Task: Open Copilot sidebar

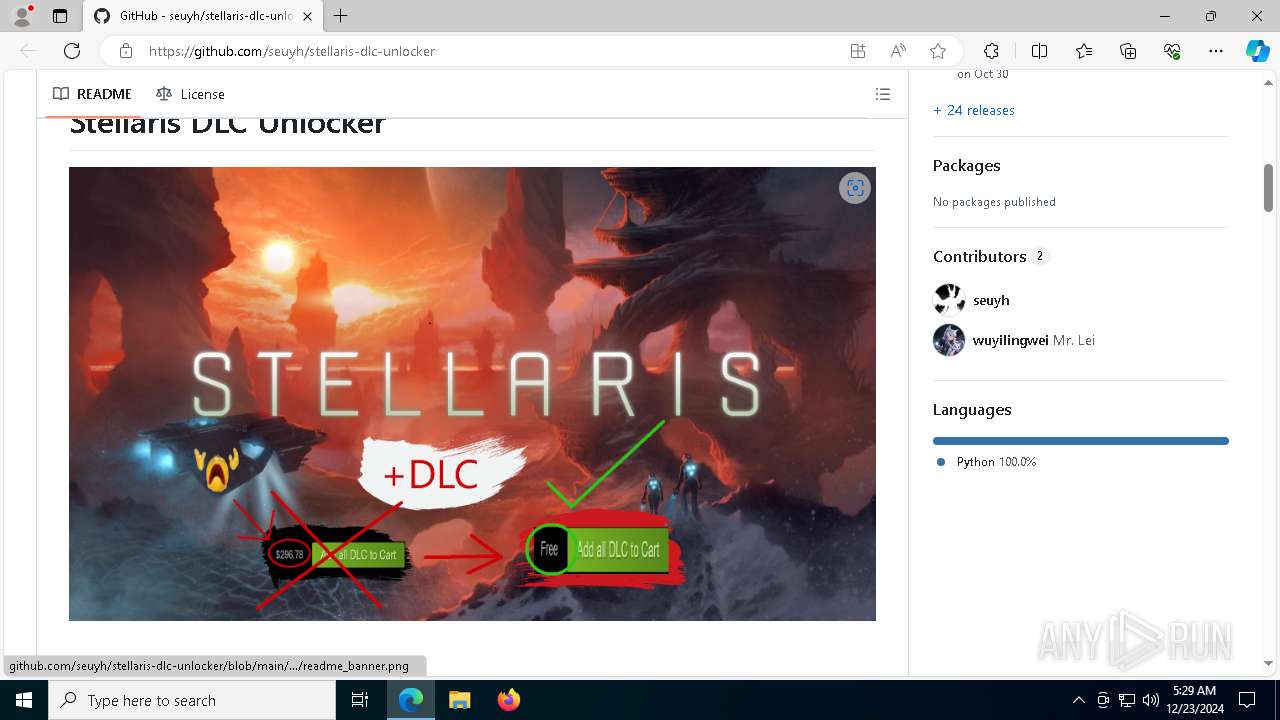Action: click(1257, 51)
